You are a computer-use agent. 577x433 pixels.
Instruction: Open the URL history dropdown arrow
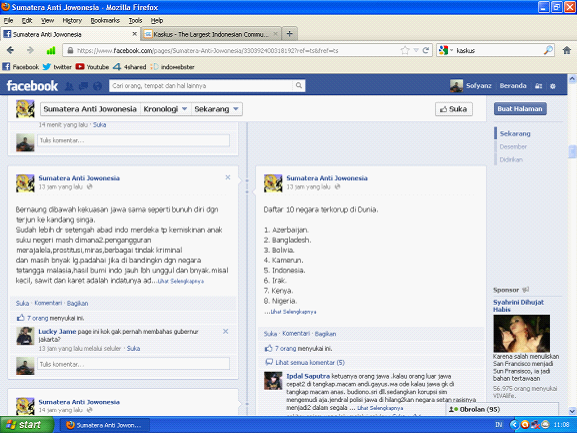pyautogui.click(x=416, y=50)
